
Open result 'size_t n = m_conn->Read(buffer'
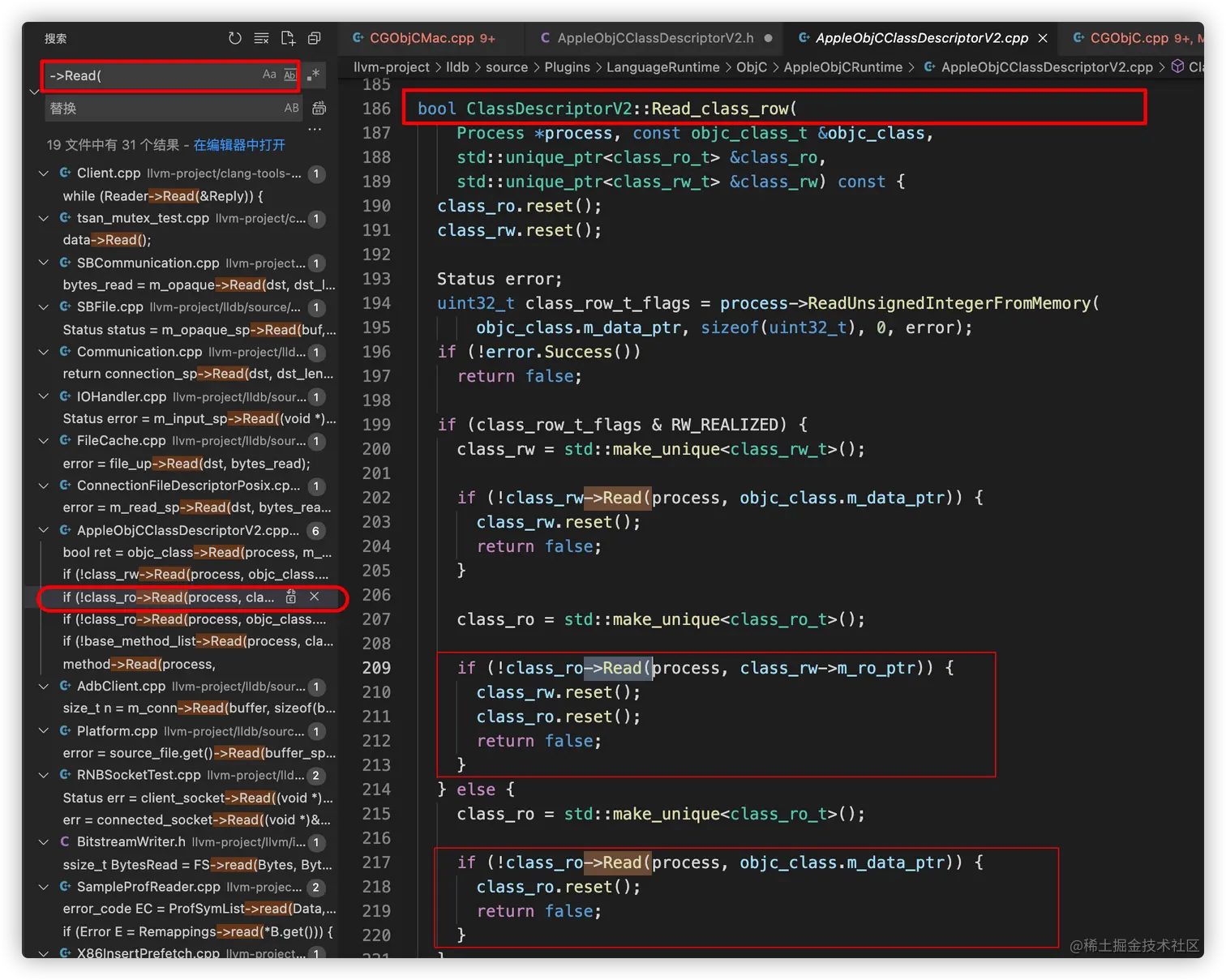(x=199, y=708)
